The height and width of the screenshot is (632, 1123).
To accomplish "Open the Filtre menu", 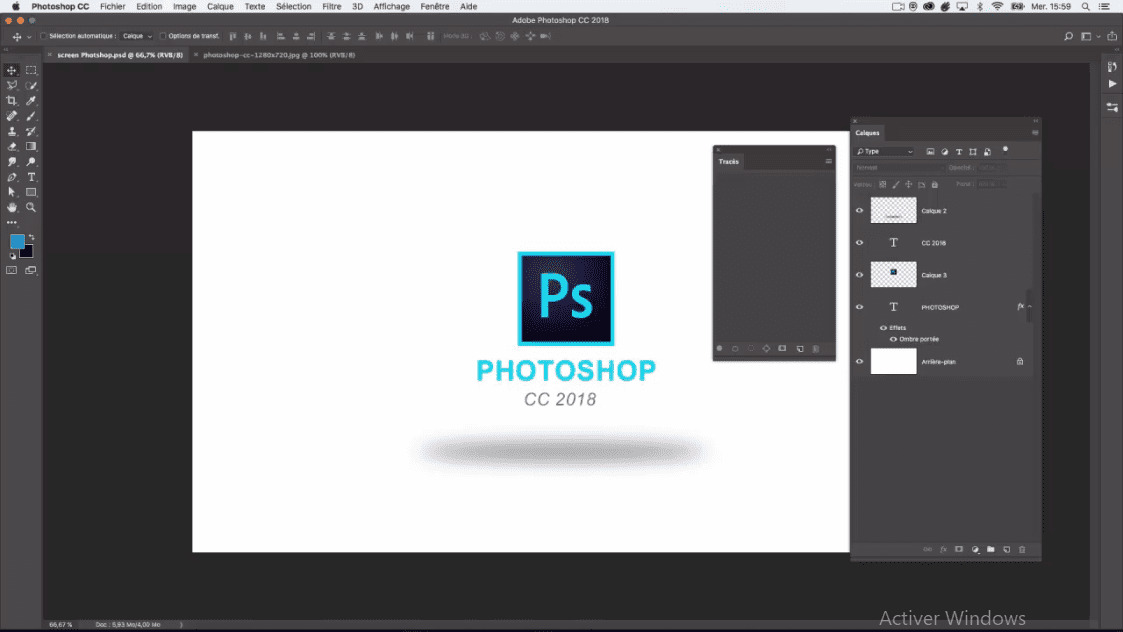I will tap(332, 6).
